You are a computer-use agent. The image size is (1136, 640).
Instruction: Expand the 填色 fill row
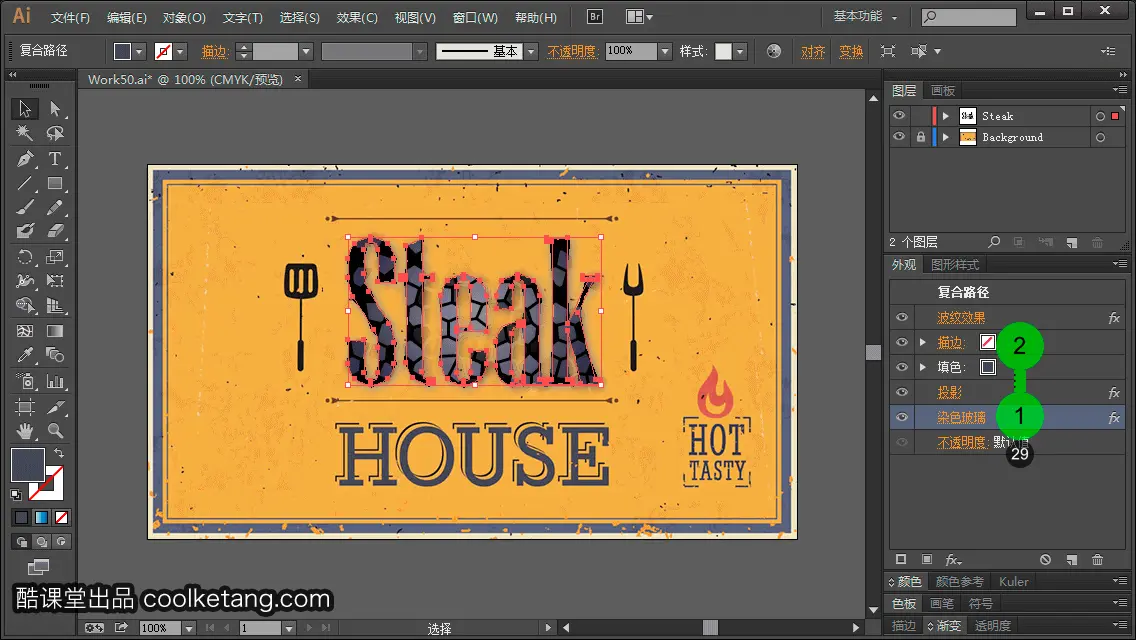[923, 367]
